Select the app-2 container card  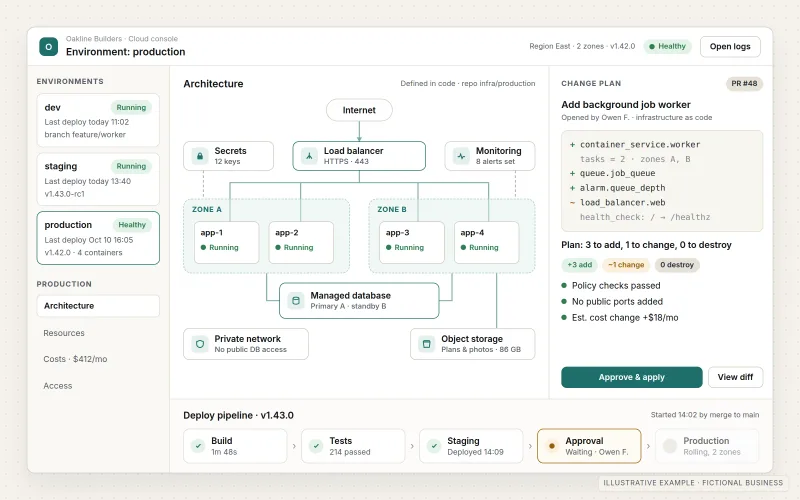[301, 242]
